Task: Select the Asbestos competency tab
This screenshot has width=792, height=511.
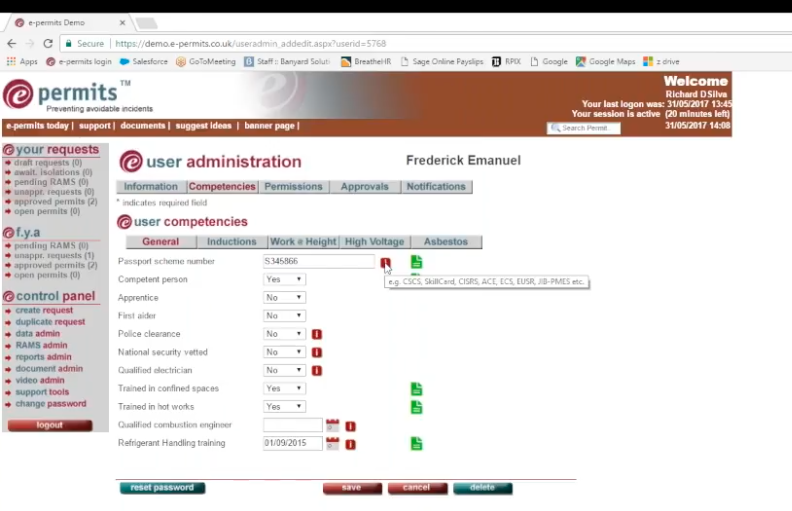Action: [x=446, y=242]
